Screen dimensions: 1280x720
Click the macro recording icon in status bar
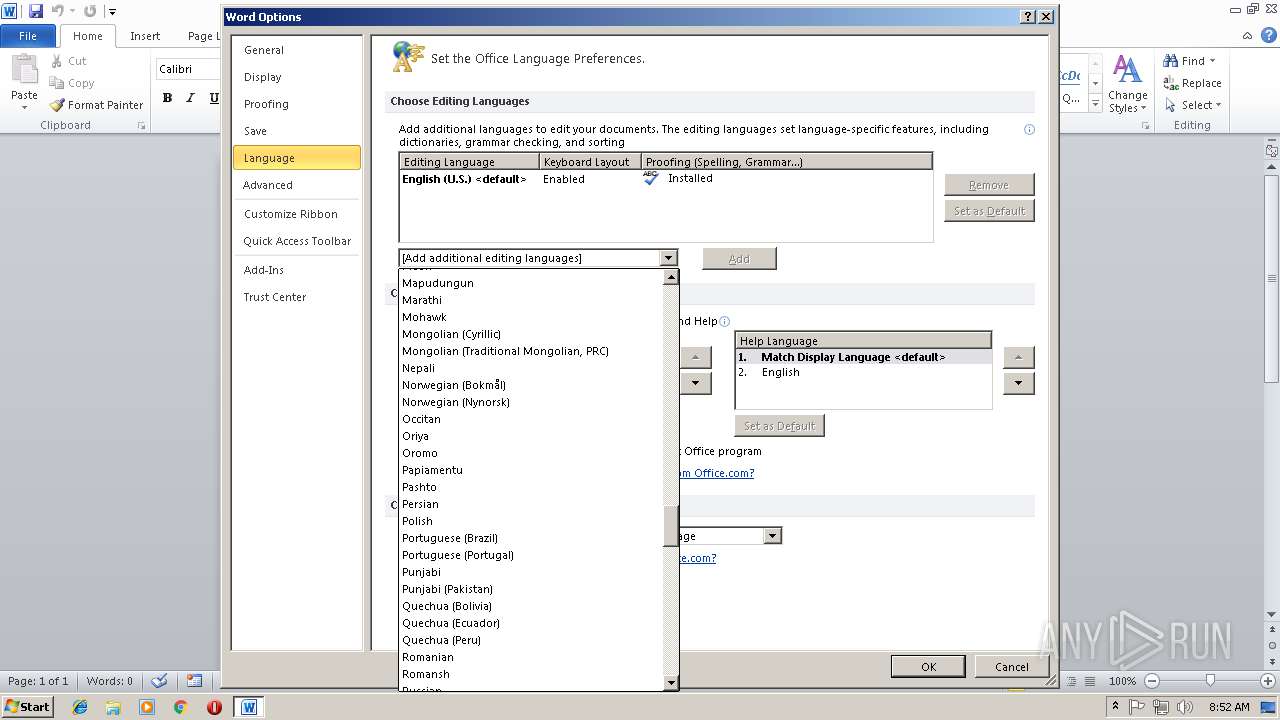194,681
